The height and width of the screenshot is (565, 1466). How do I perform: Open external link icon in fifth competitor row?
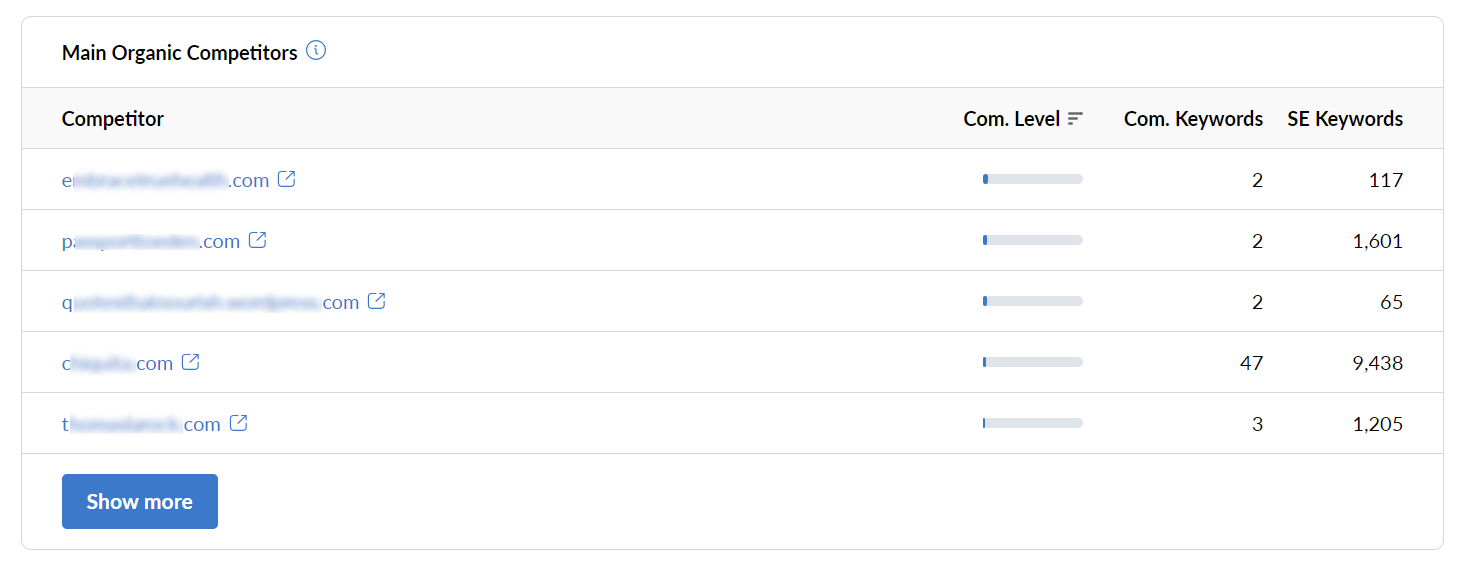[238, 423]
